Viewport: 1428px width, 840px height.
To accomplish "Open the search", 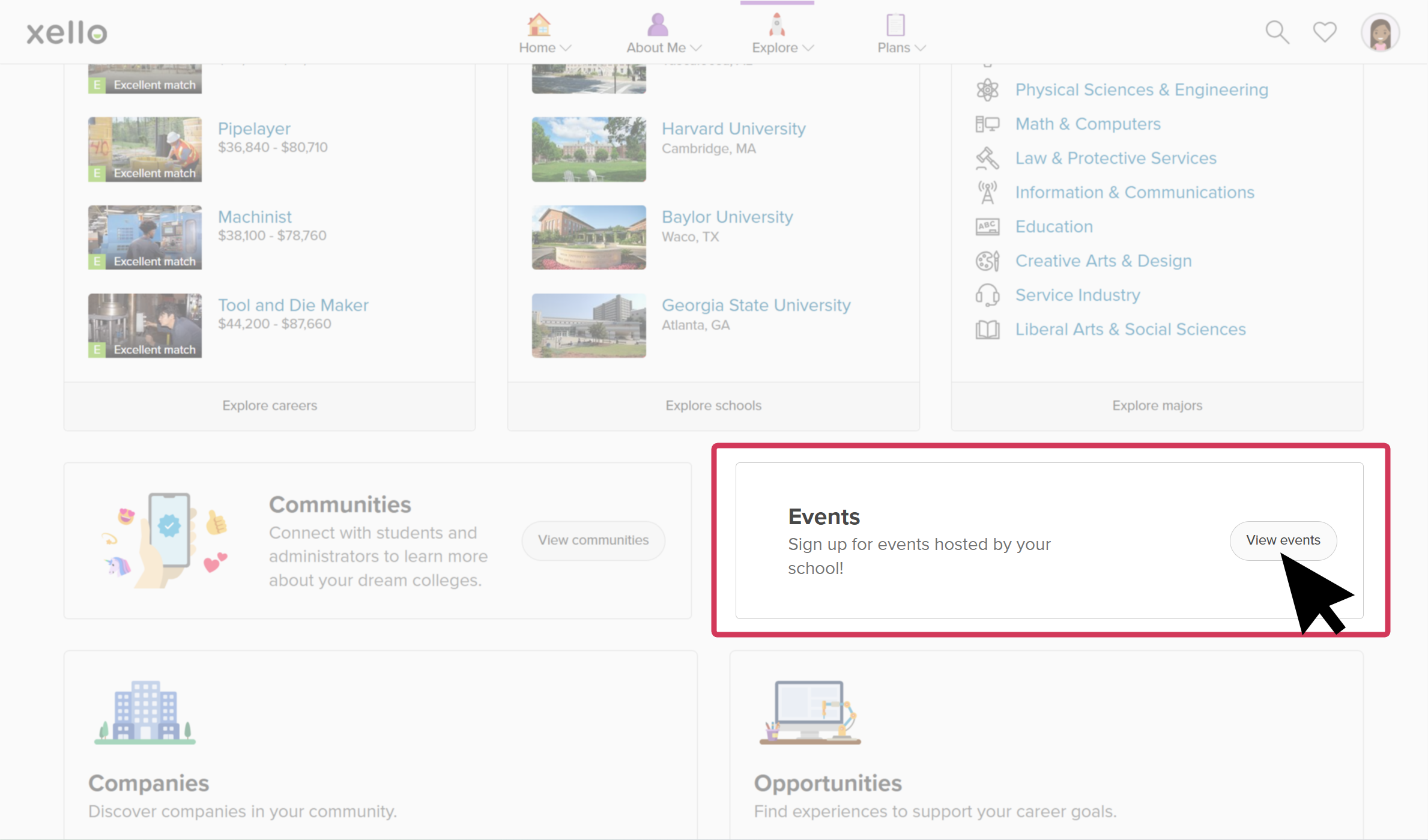I will coord(1277,32).
